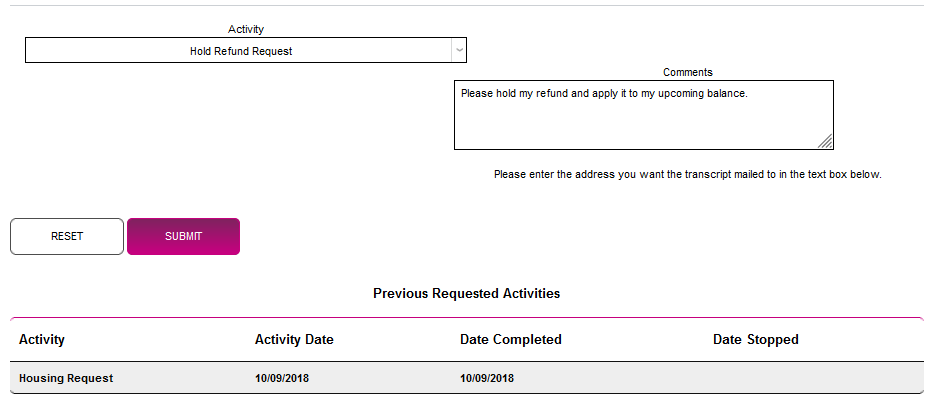Click Housing Request's Date Completed 10/09/2018
Image resolution: width=936 pixels, height=400 pixels.
pyautogui.click(x=487, y=378)
